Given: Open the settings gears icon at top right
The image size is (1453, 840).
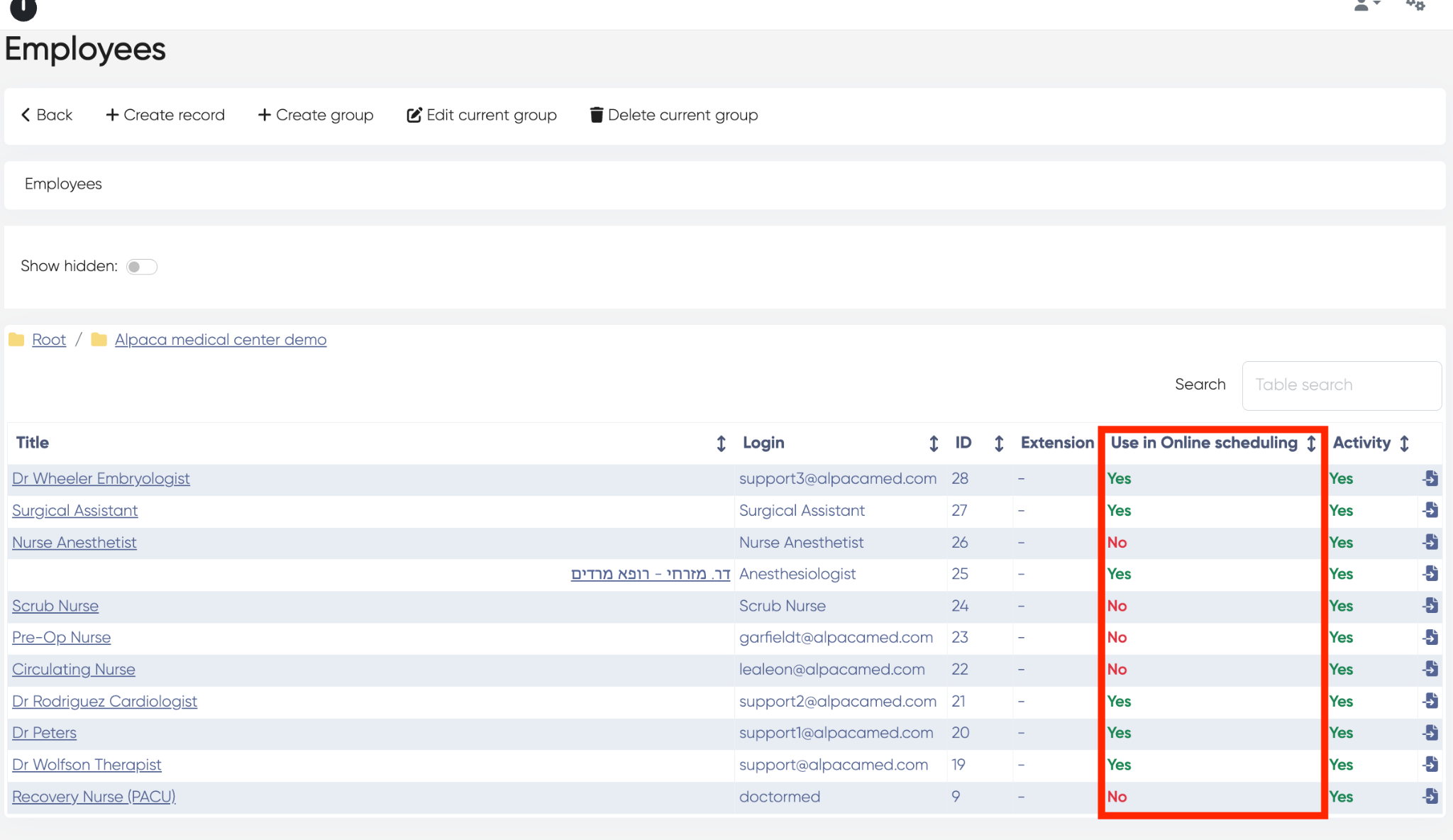Looking at the screenshot, I should tap(1415, 6).
